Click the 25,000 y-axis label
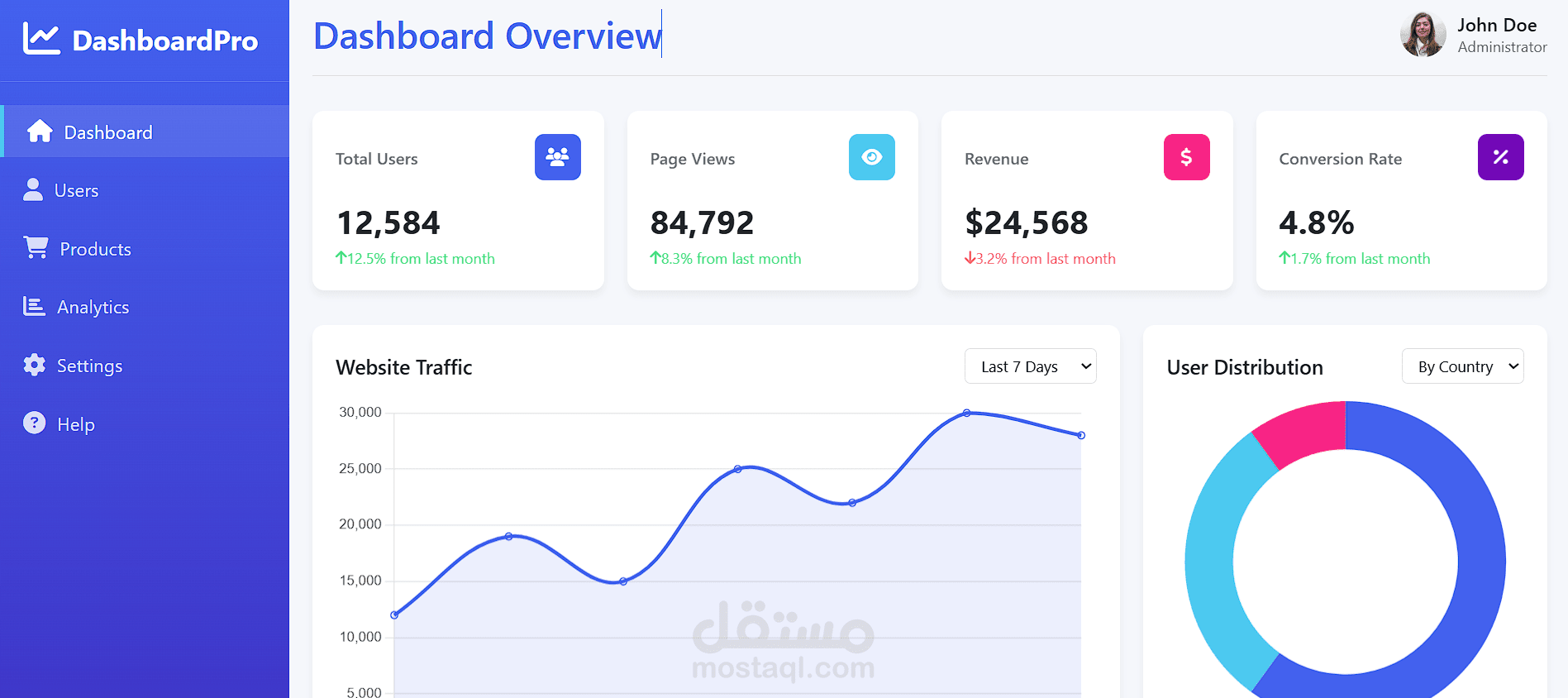 360,468
